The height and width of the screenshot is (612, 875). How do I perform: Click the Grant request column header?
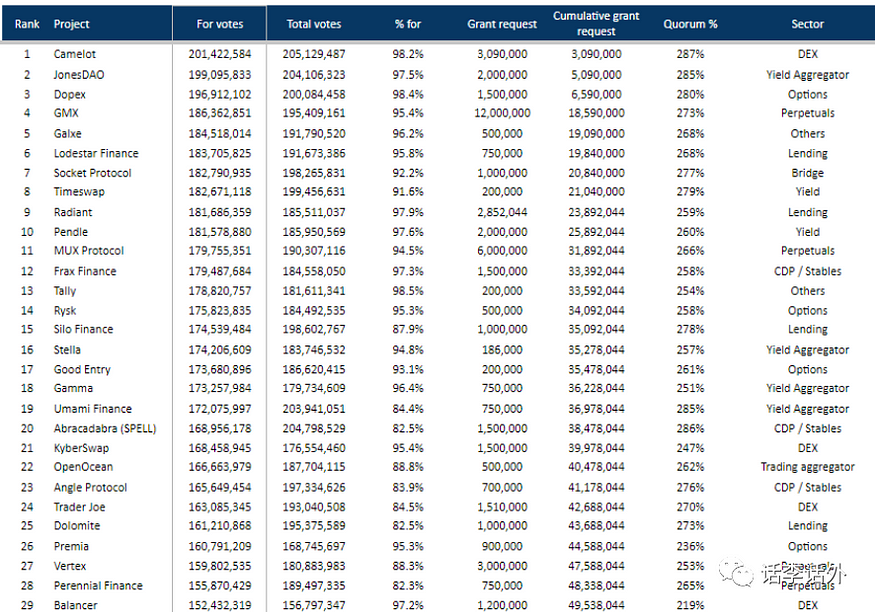point(502,24)
